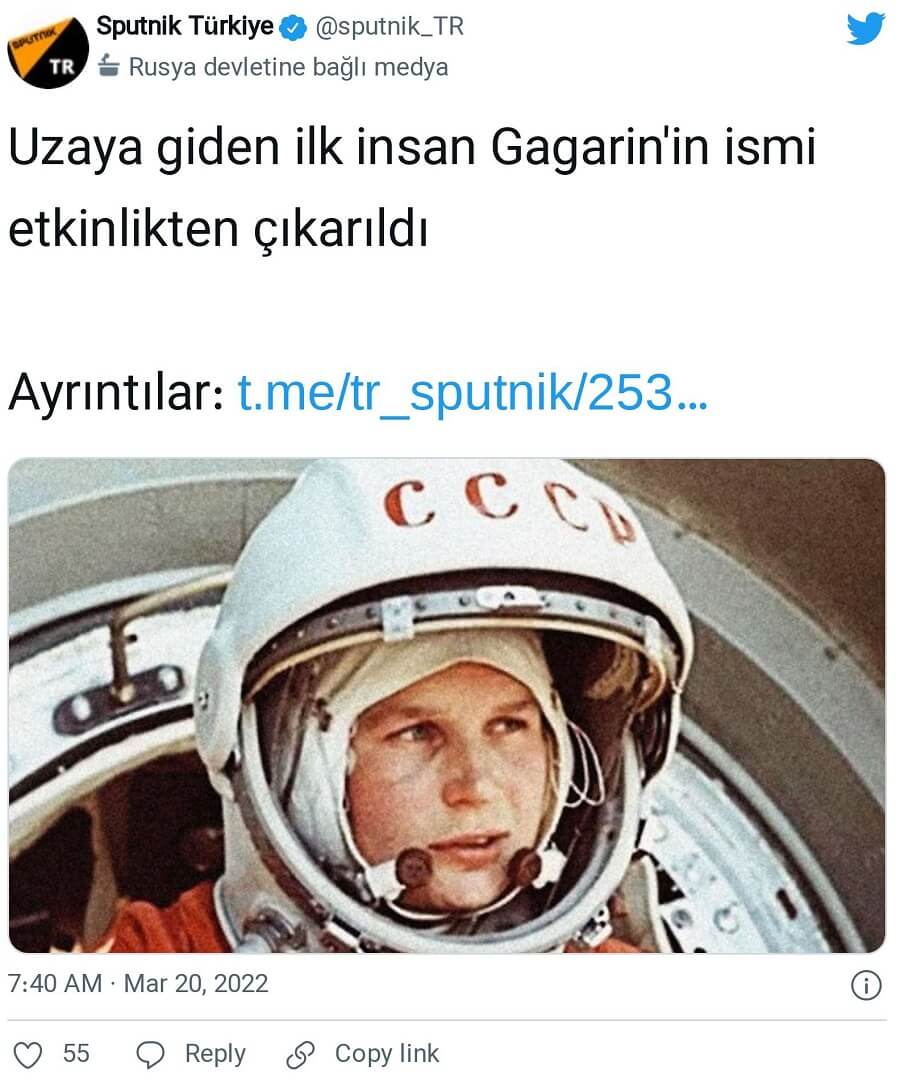Click the state-affiliated media podium icon
900x1079 pixels.
click(x=109, y=66)
